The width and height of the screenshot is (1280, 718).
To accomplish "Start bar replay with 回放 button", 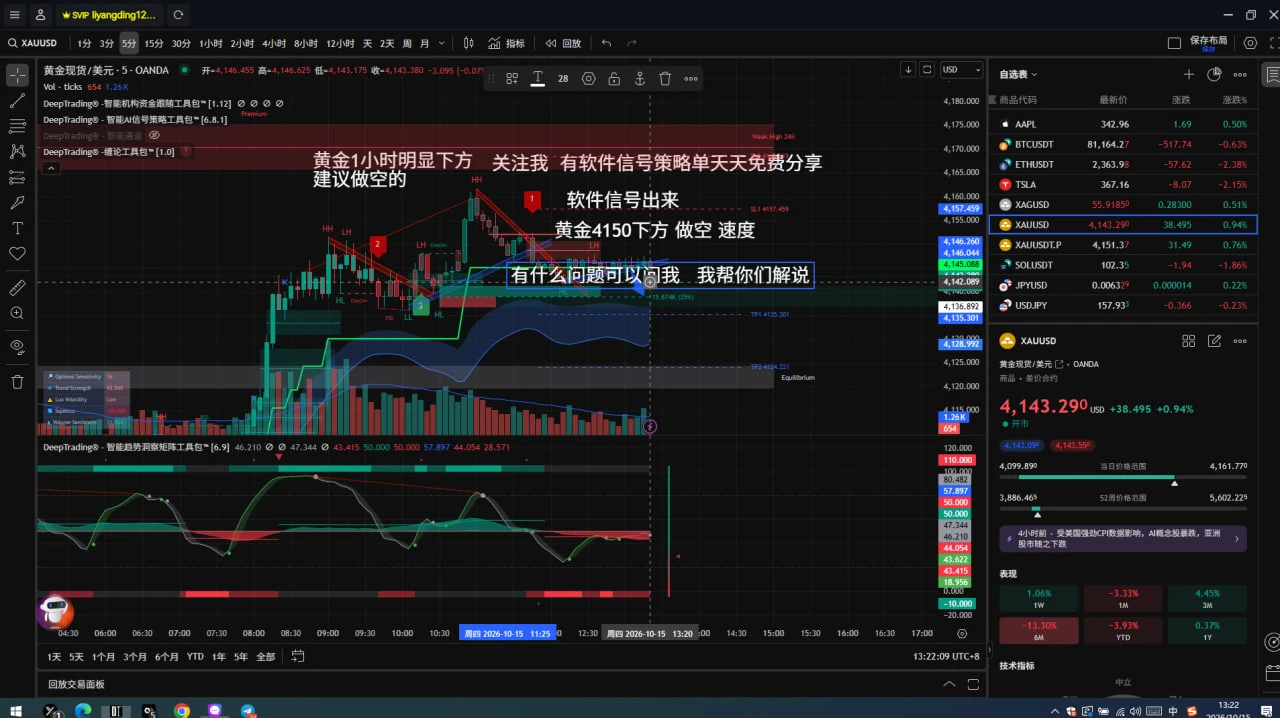I will tap(563, 43).
